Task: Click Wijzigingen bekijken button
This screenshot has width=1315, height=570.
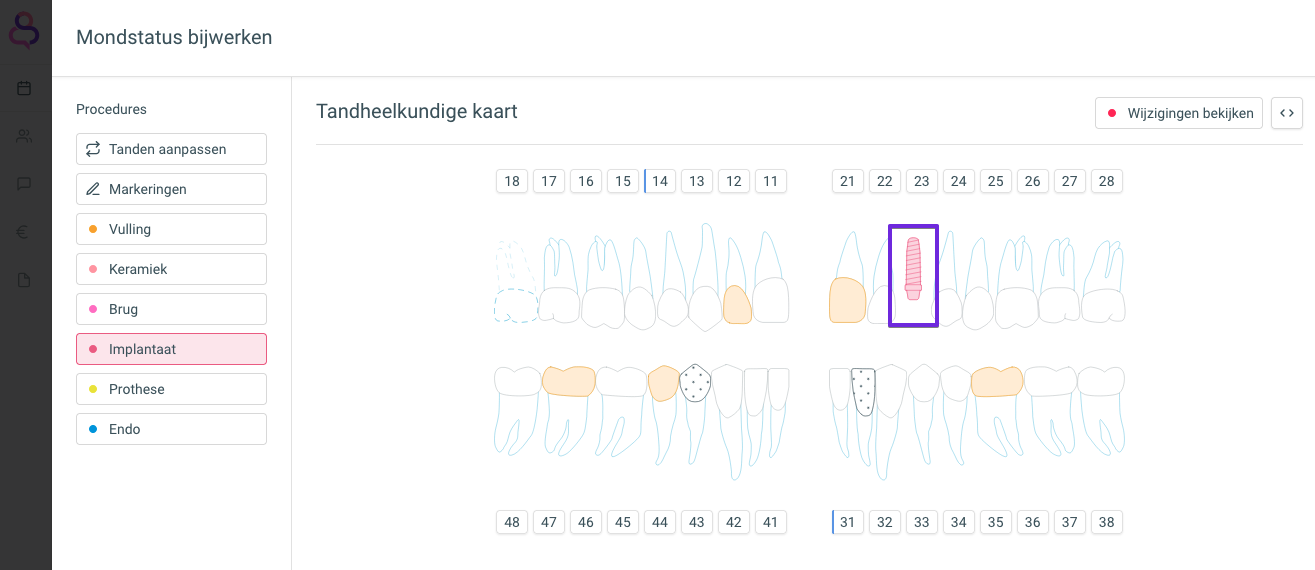Action: [1179, 113]
